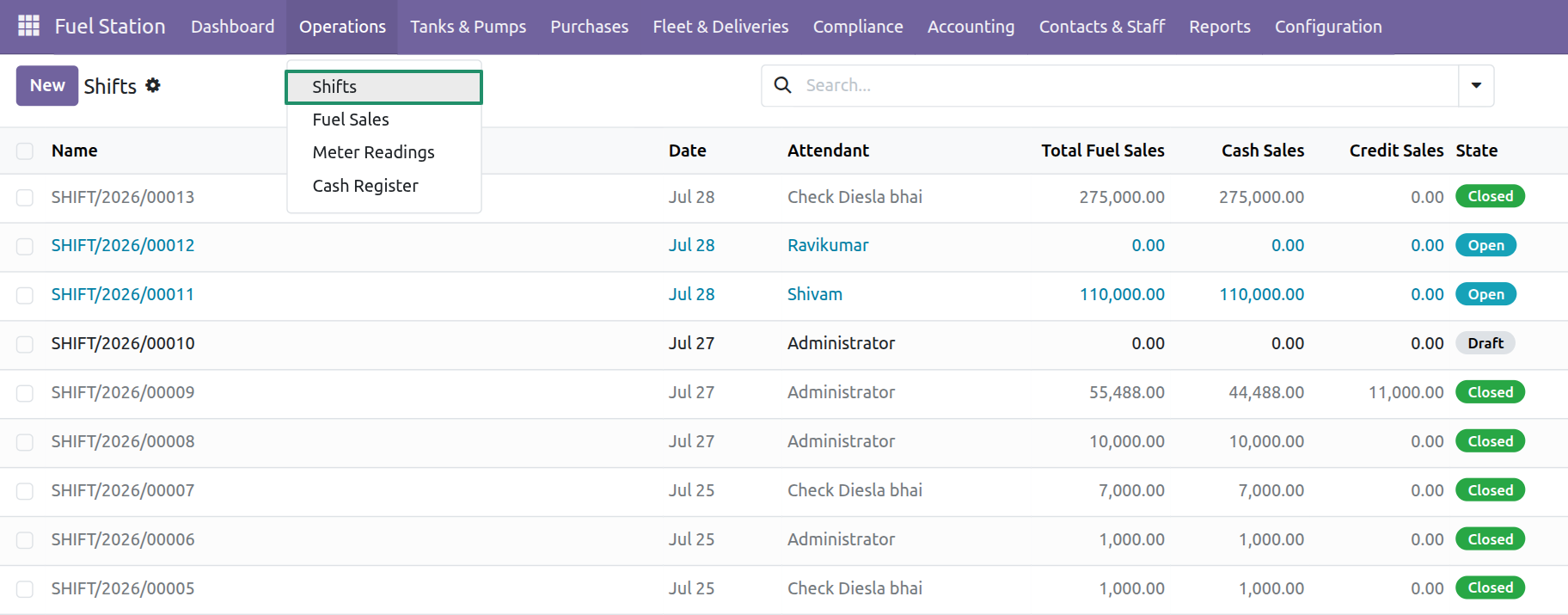Choose Shifts from the Operations dropdown

tap(383, 87)
